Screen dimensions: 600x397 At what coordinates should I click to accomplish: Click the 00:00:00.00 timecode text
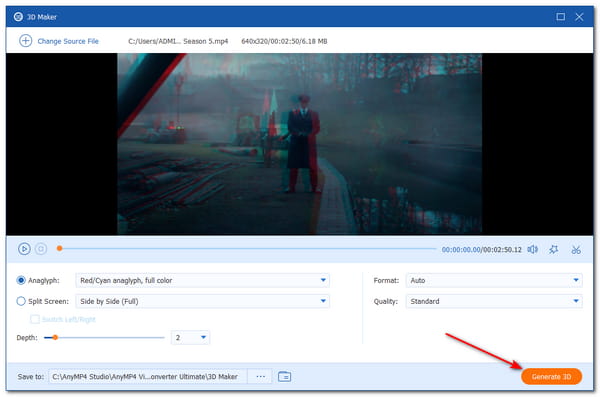[461, 250]
